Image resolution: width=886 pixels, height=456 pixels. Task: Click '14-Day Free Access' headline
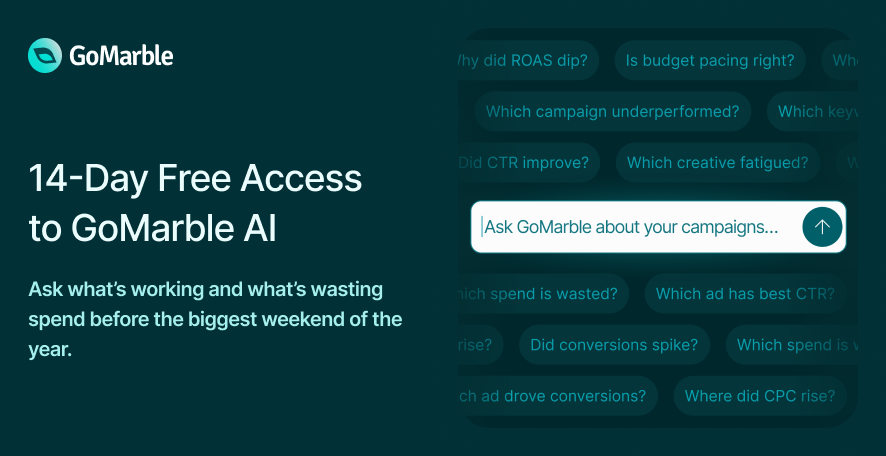click(x=195, y=178)
